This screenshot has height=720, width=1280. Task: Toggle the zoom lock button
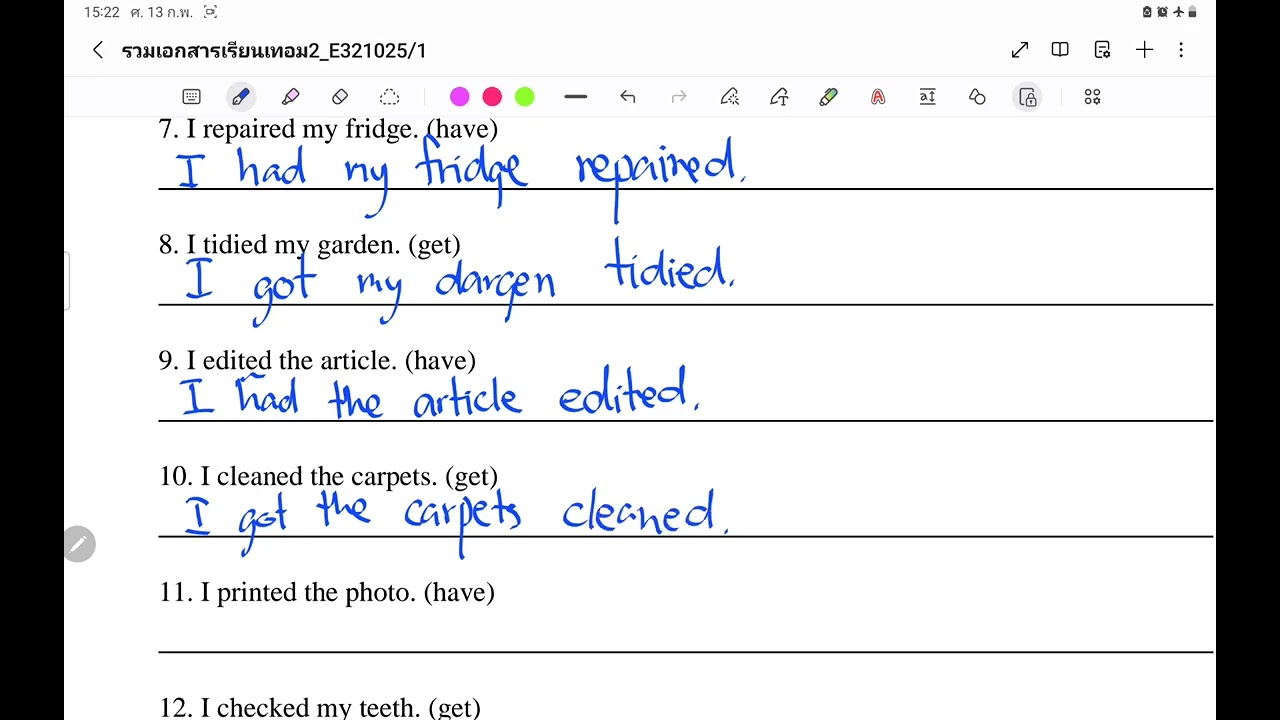coord(1028,97)
